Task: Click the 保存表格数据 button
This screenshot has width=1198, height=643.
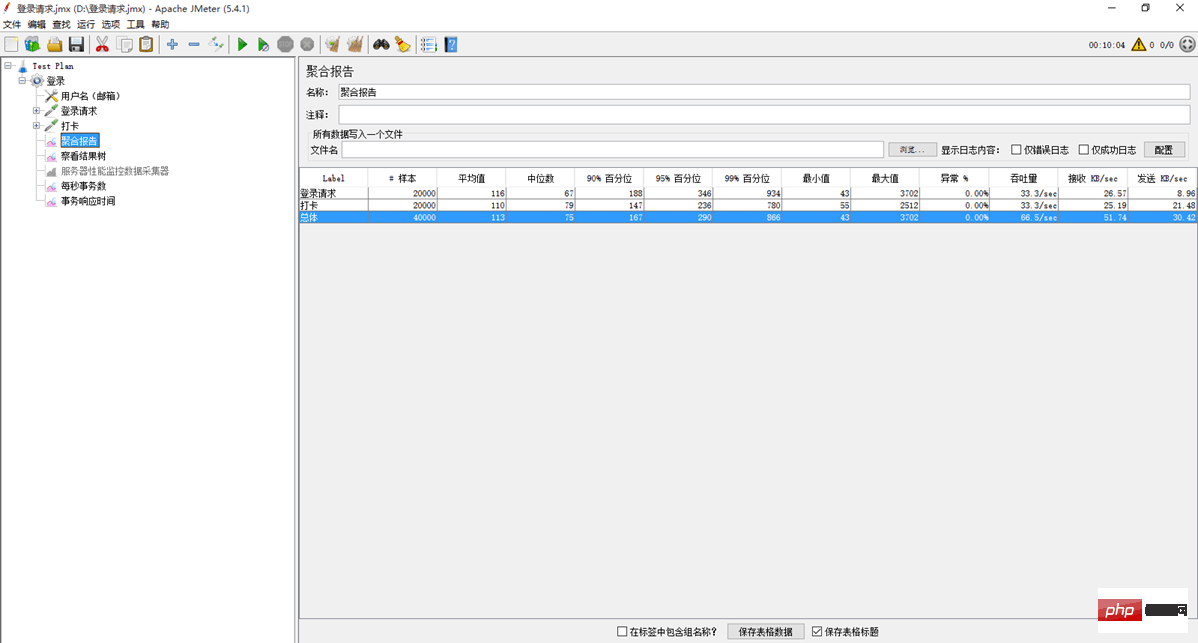Action: click(x=767, y=631)
